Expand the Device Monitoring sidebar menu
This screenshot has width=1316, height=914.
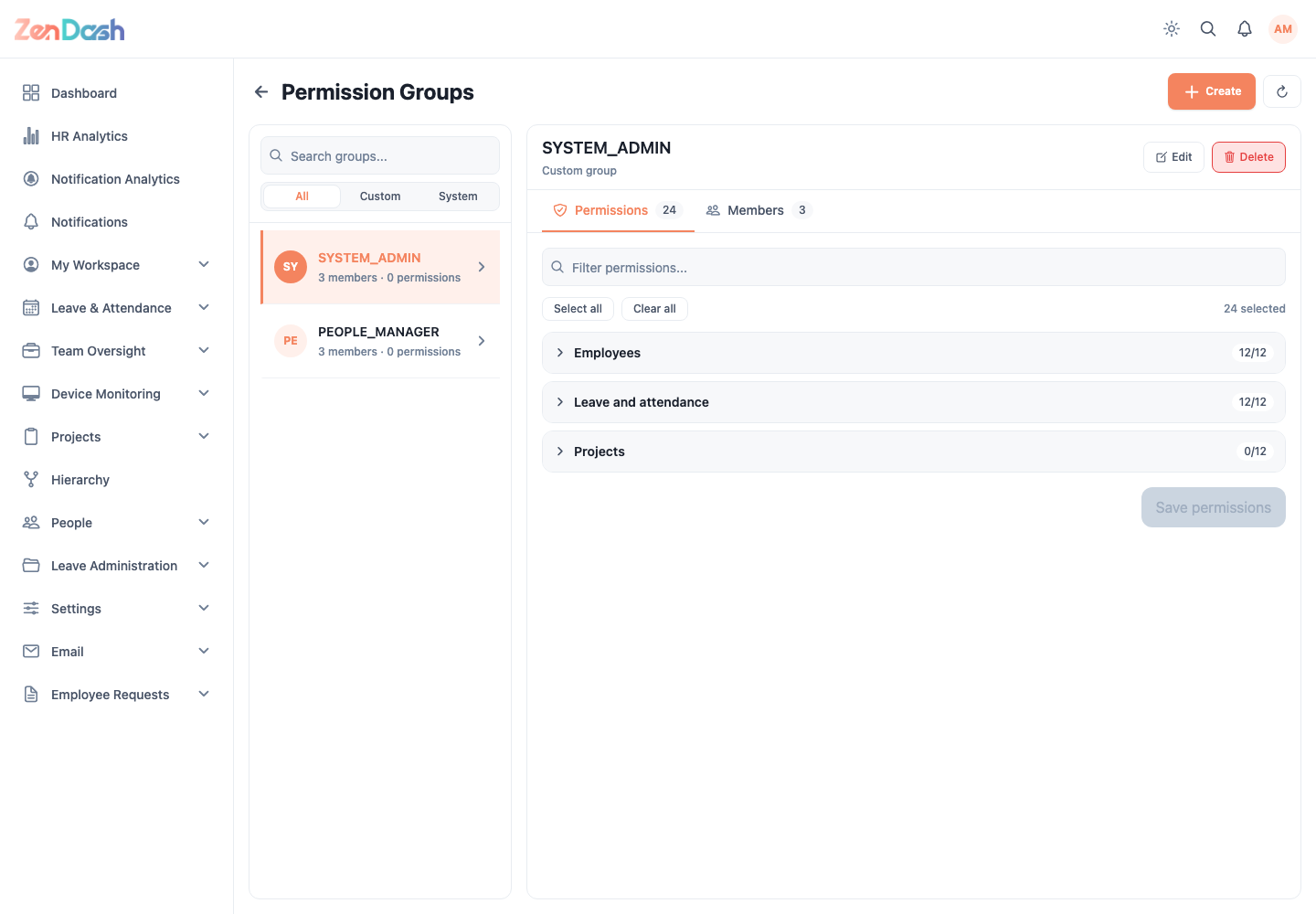(x=204, y=394)
